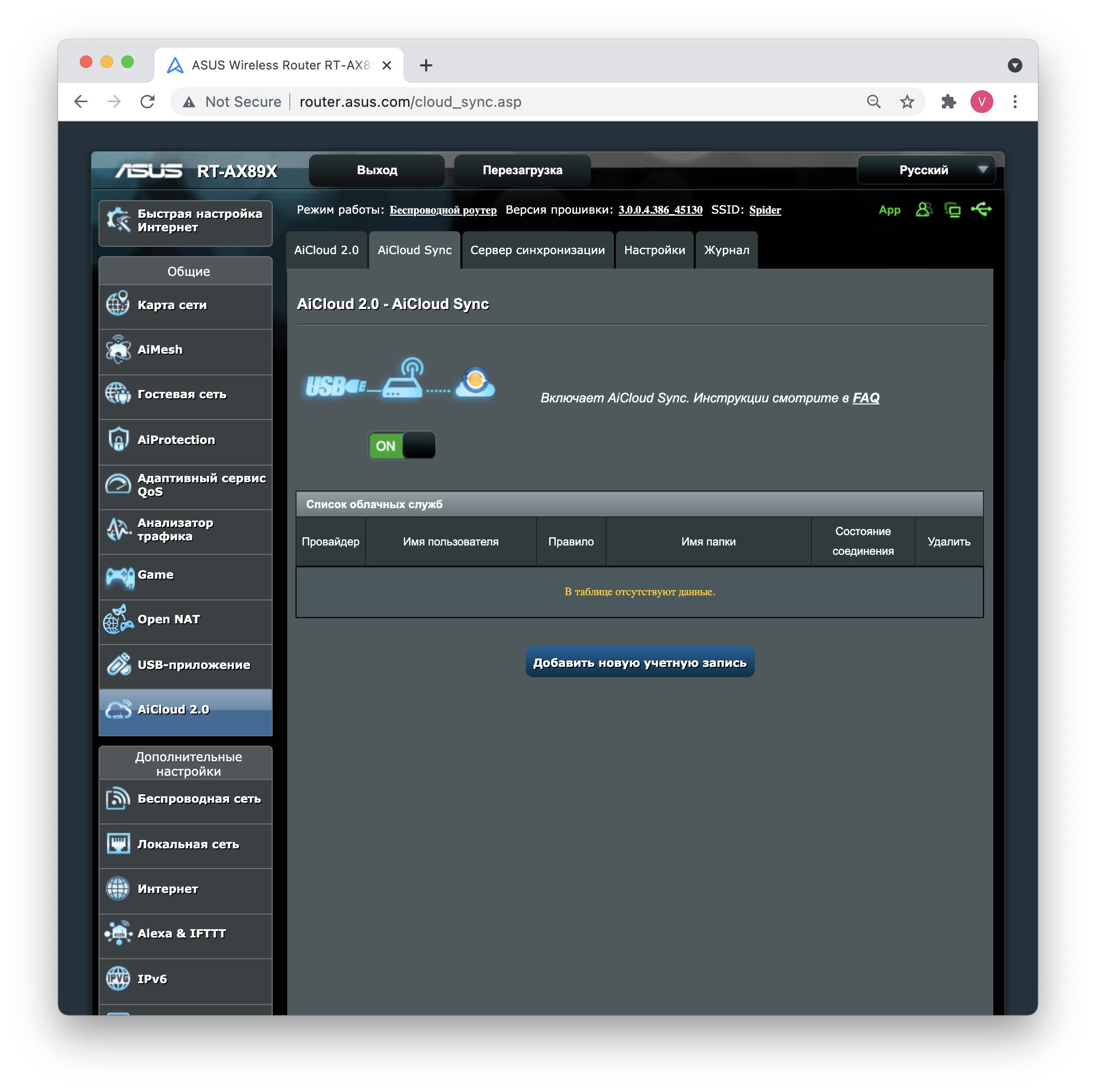
Task: Click the Перезагрузка reboot button
Action: coord(523,170)
